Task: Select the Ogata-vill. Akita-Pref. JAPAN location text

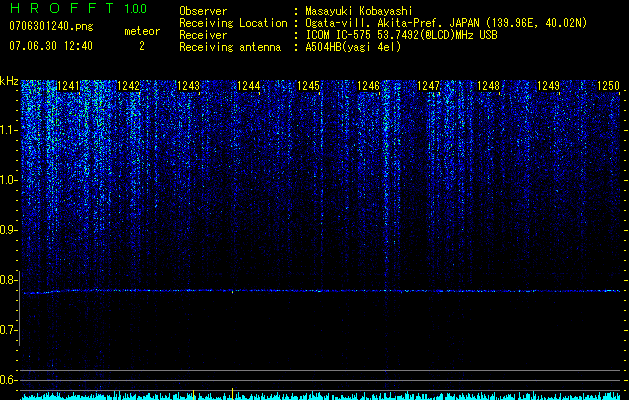Action: [446, 23]
